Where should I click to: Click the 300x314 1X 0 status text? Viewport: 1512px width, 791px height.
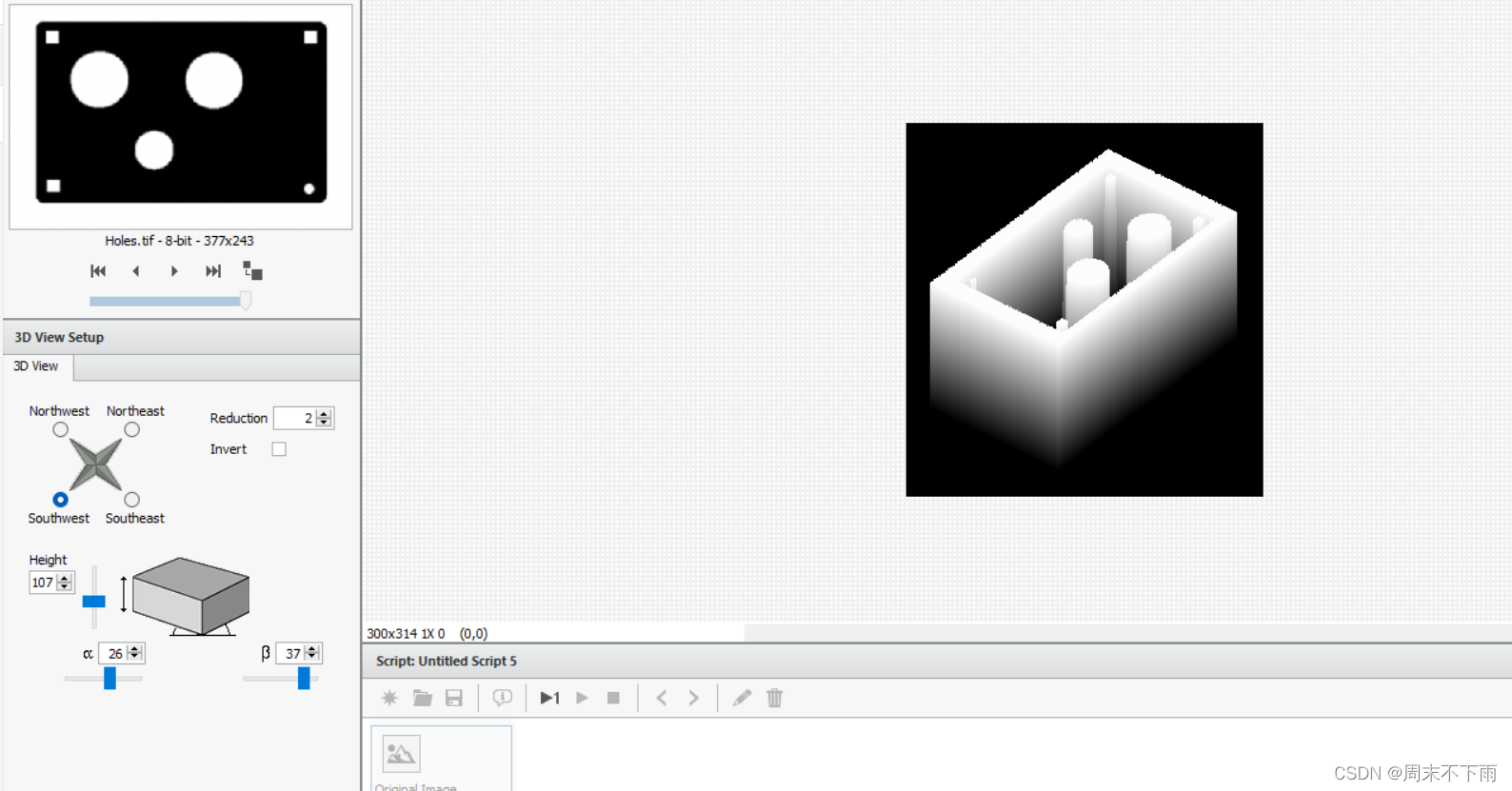click(x=406, y=633)
